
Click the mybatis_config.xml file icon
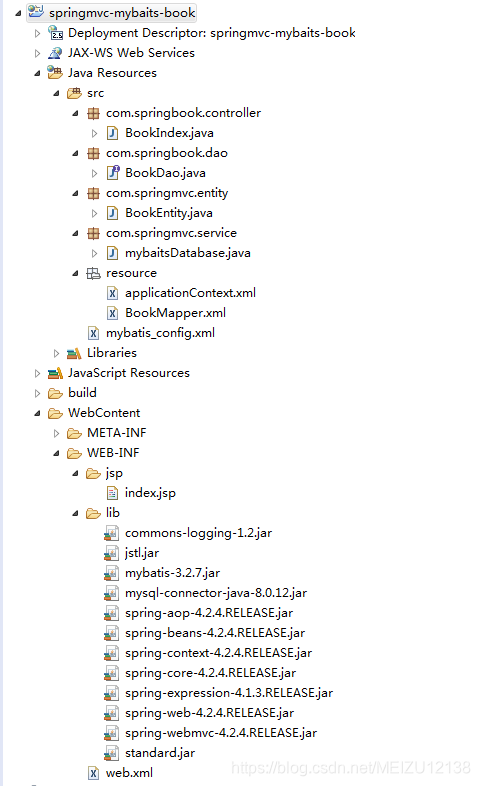(x=94, y=333)
